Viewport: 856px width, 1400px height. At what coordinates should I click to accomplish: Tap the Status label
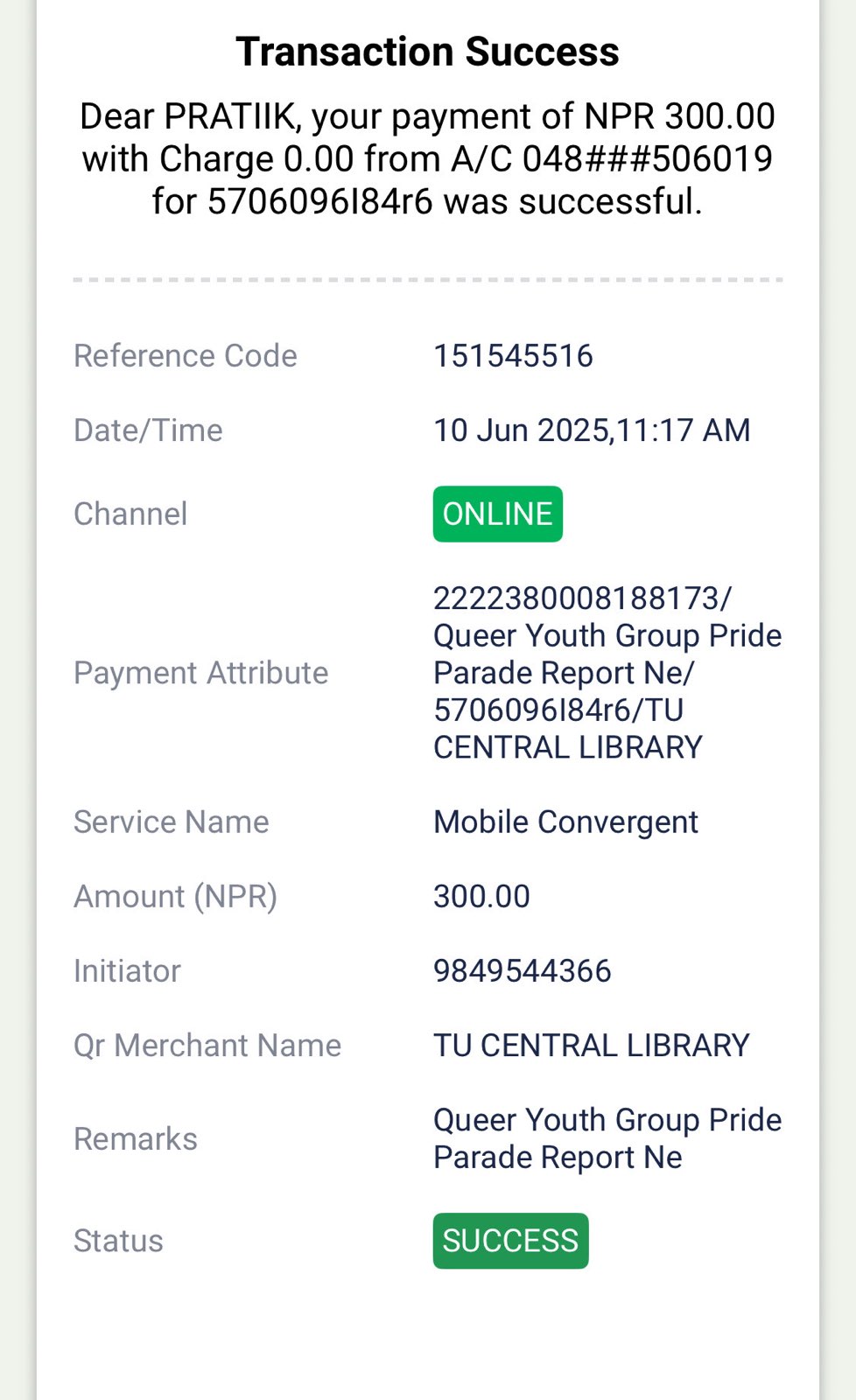pyautogui.click(x=118, y=1240)
